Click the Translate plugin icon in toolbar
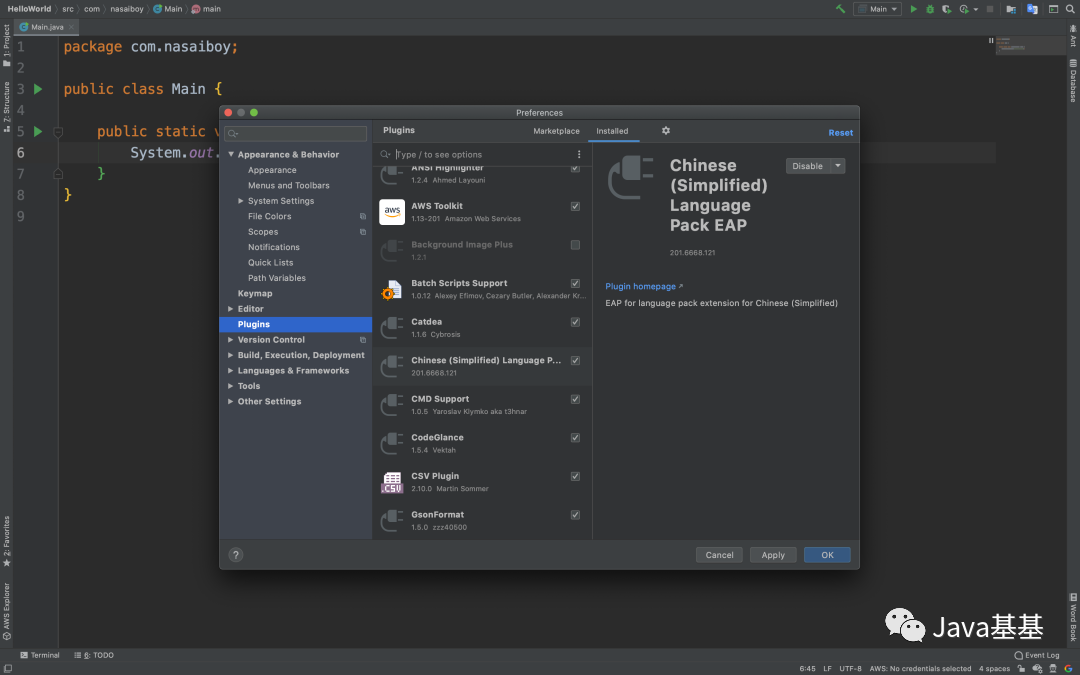 (x=1032, y=9)
